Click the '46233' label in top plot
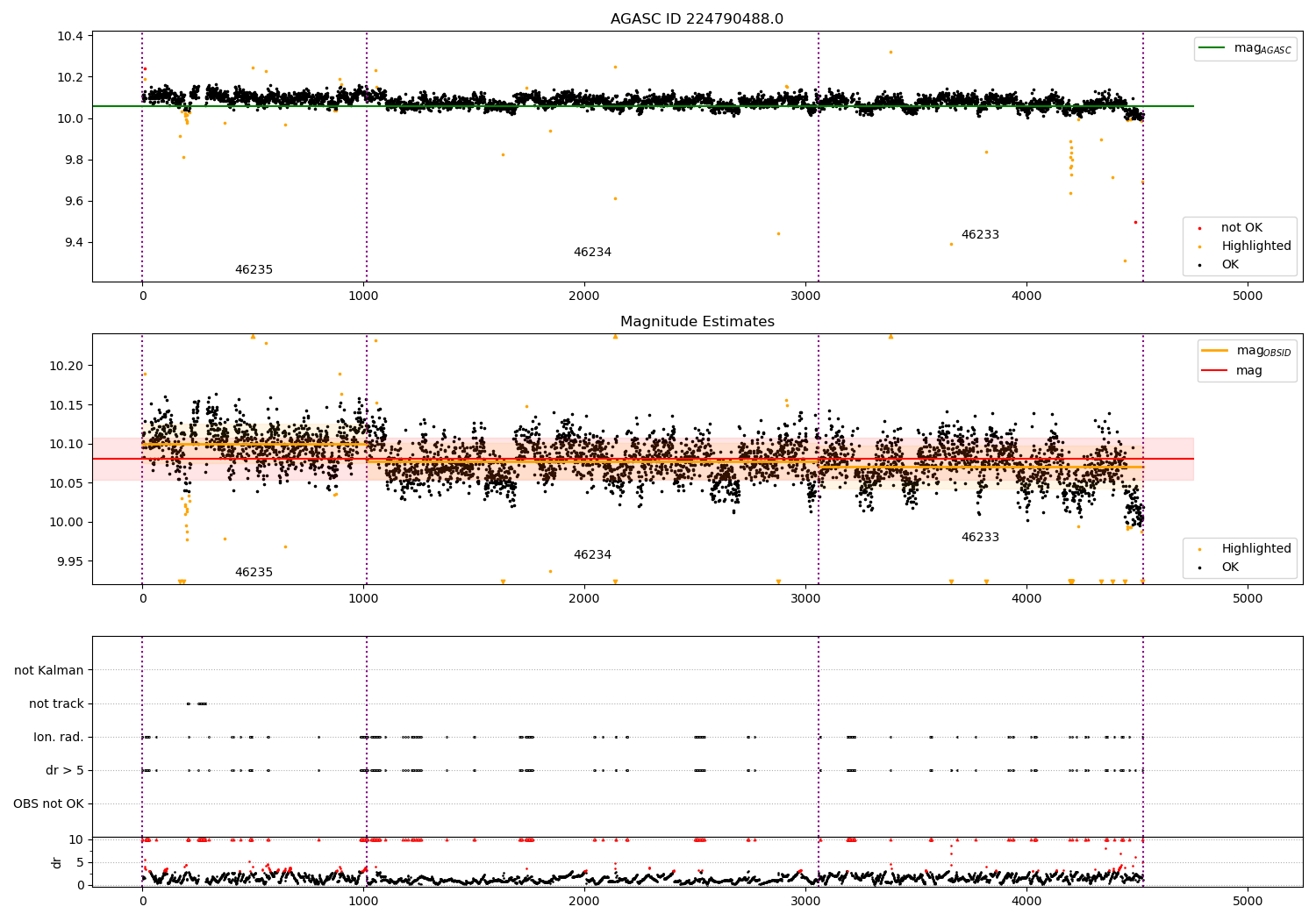This screenshot has width=1316, height=921. tap(980, 235)
